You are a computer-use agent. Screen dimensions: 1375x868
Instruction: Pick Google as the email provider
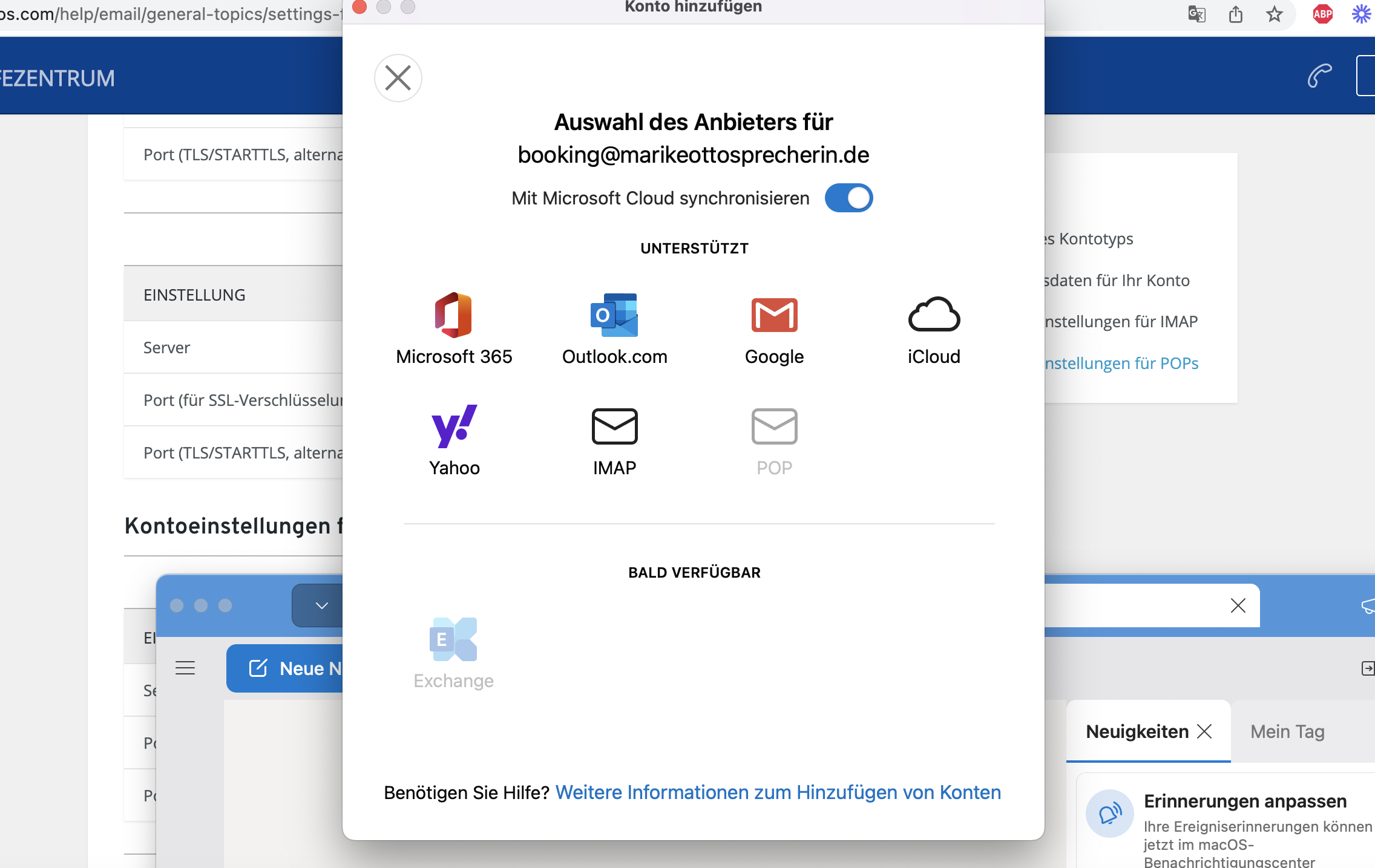pos(774,330)
